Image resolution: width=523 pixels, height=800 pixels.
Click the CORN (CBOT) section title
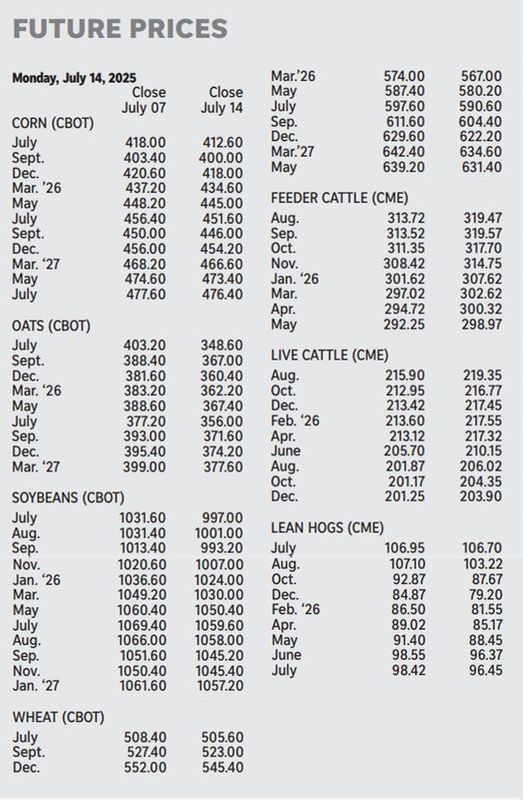53,123
